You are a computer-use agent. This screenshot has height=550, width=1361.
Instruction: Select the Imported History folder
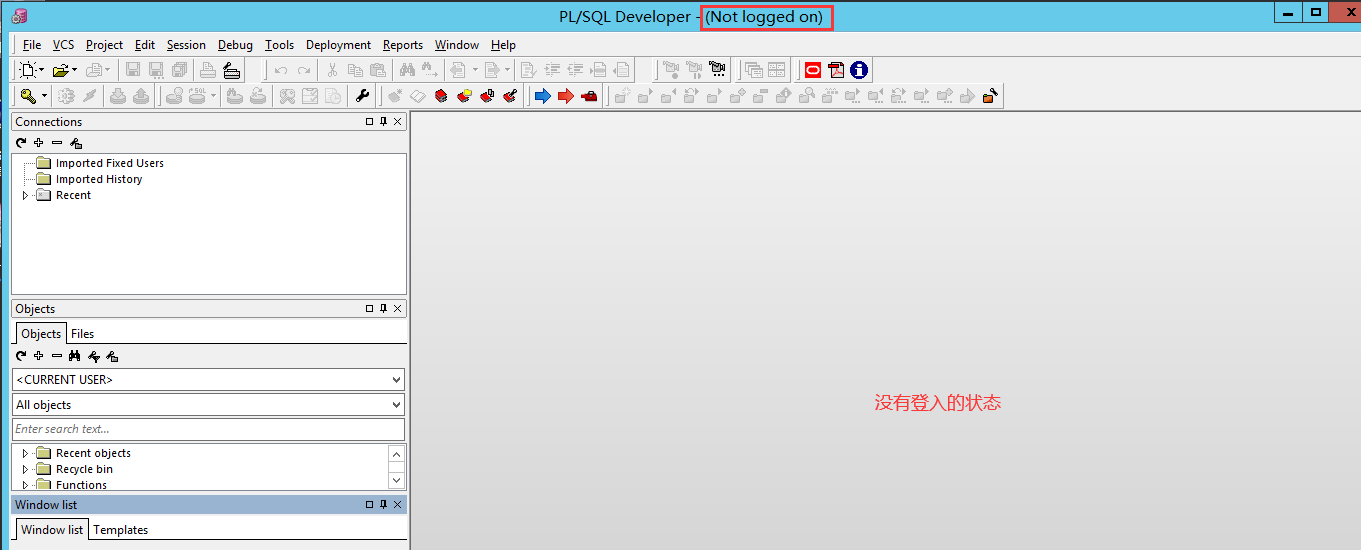point(99,179)
